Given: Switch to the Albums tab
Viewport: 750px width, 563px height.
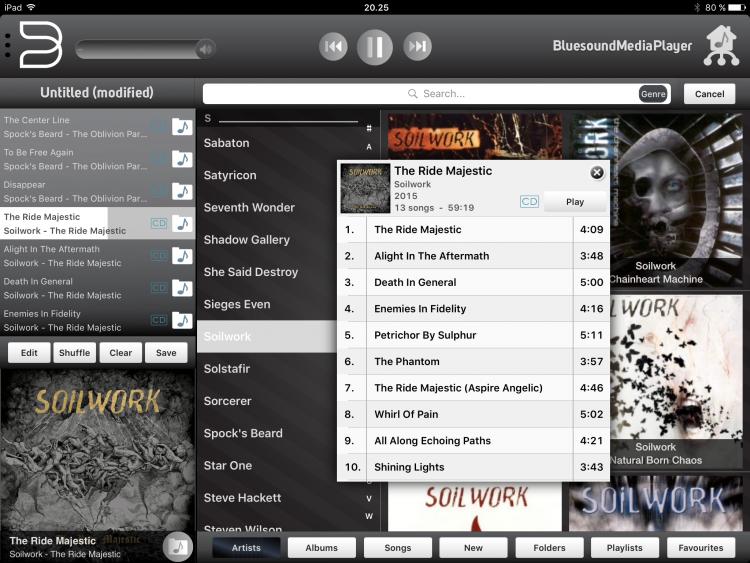Looking at the screenshot, I should 322,548.
